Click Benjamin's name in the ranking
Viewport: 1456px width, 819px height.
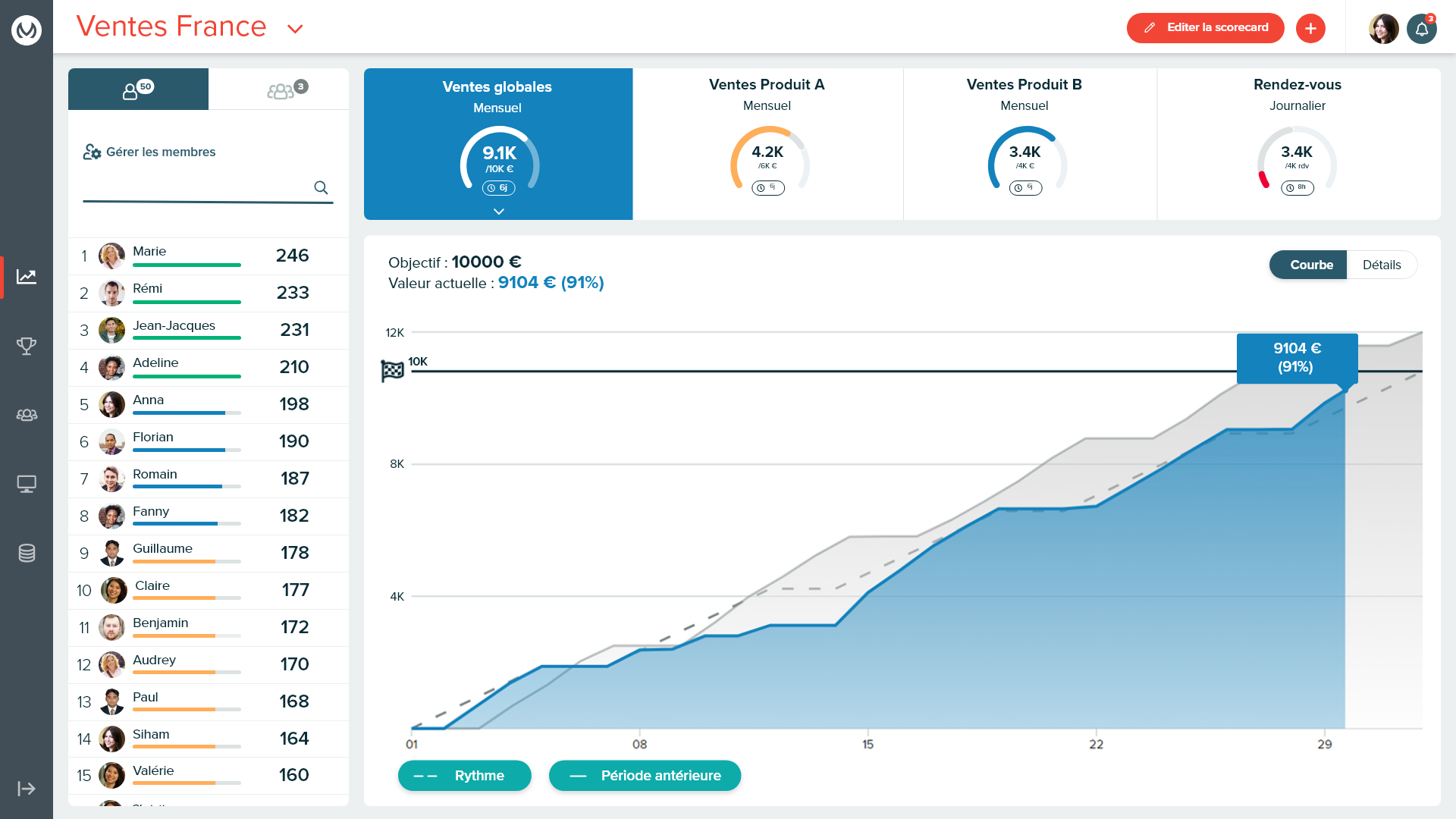click(160, 623)
